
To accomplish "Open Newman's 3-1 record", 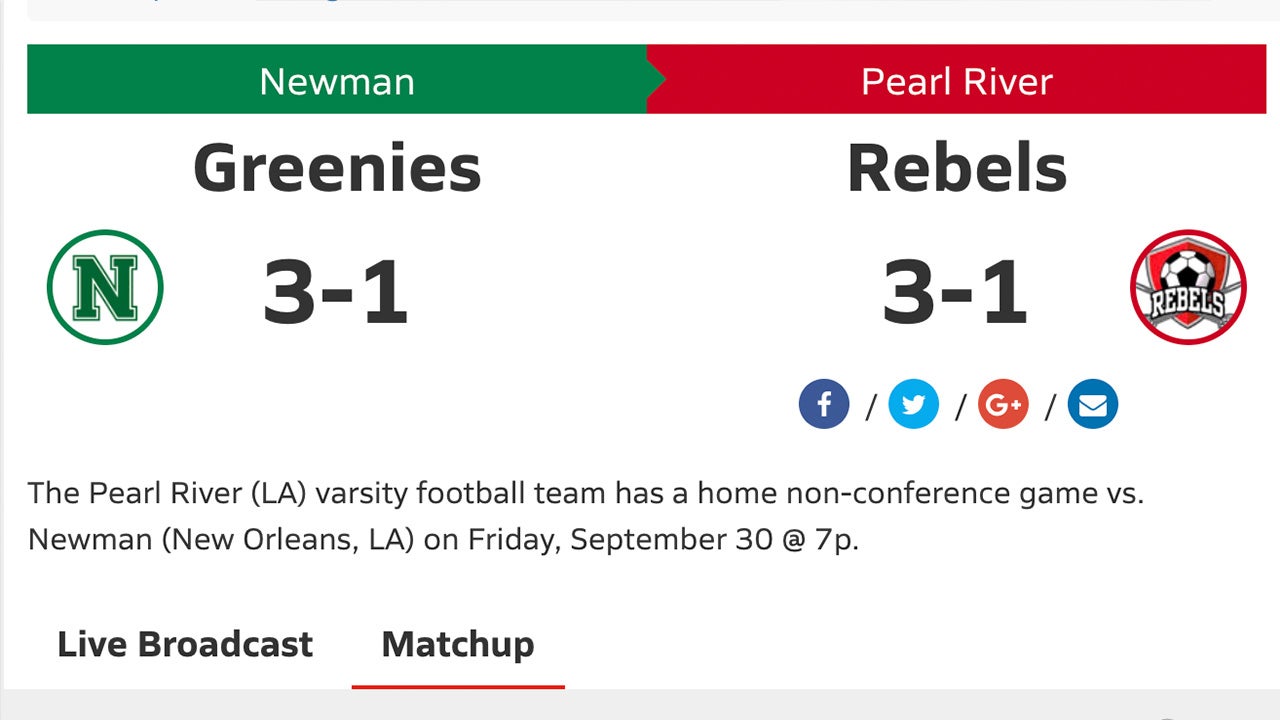I will click(337, 291).
